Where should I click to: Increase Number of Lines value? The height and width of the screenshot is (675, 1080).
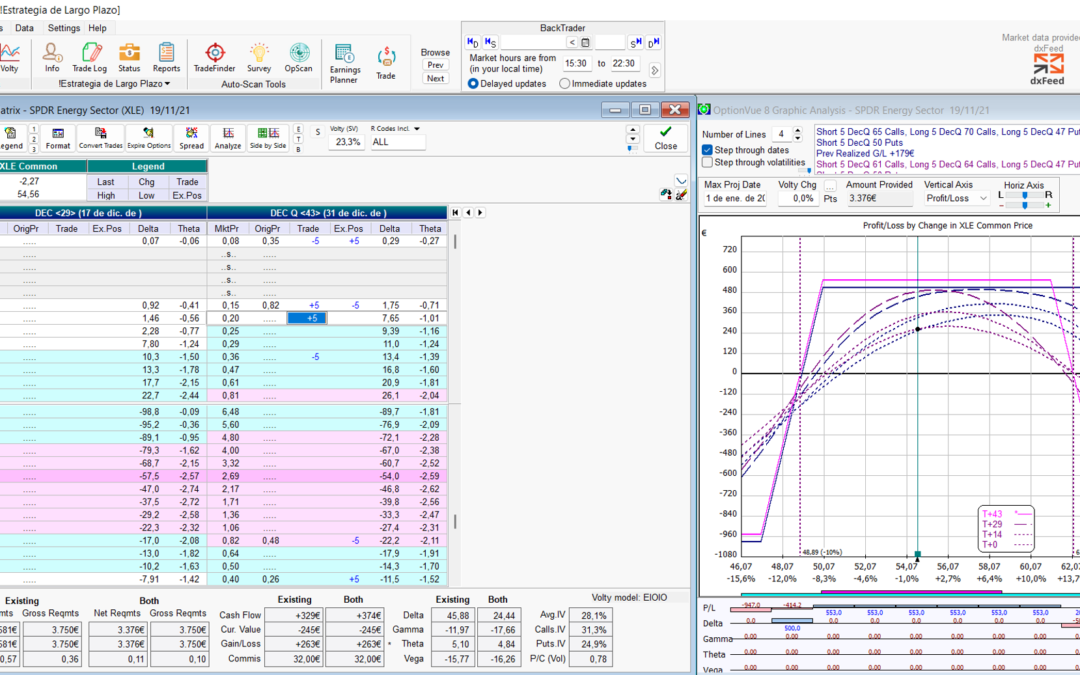click(x=798, y=130)
